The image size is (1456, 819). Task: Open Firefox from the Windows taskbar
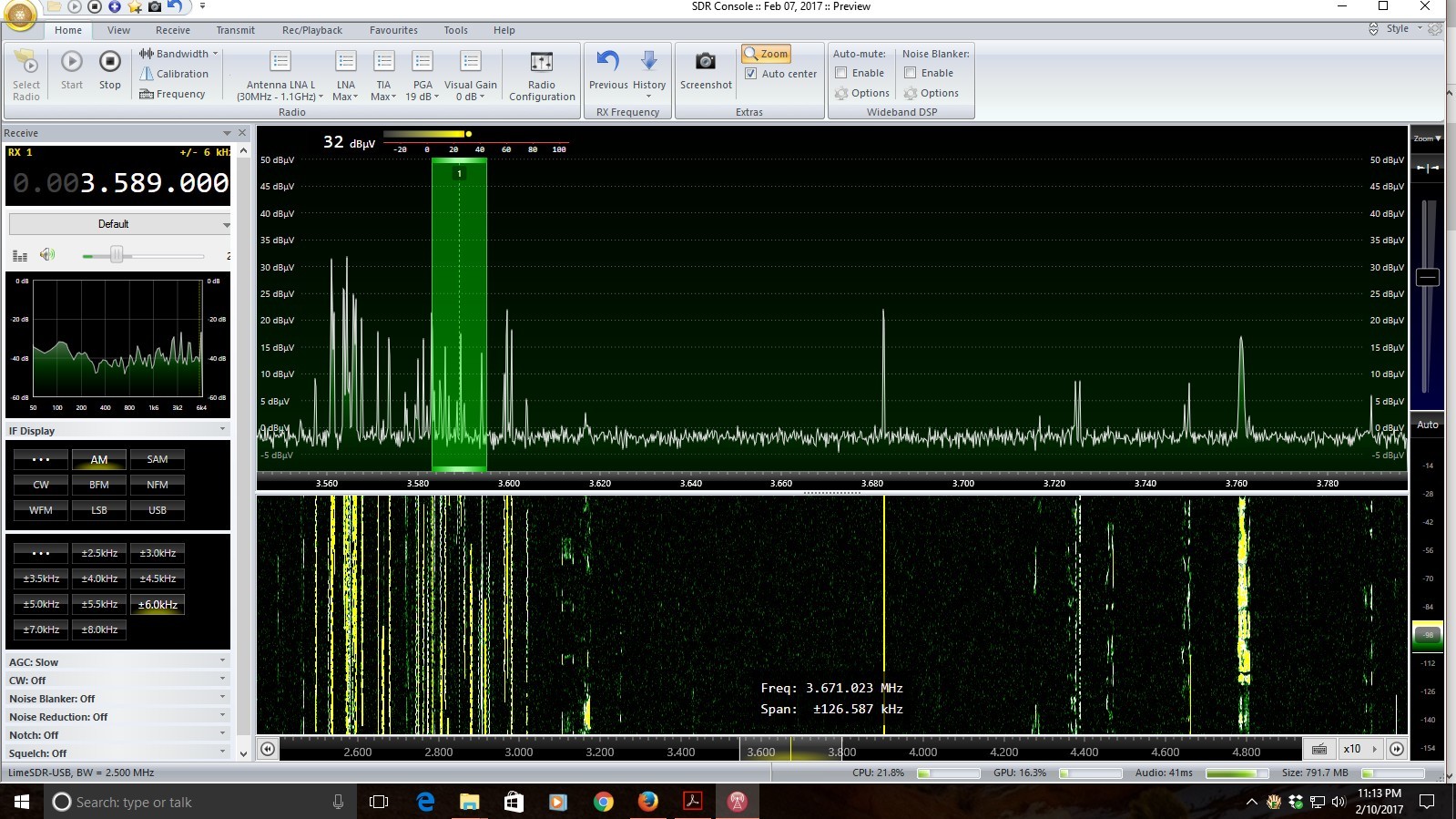coord(647,802)
